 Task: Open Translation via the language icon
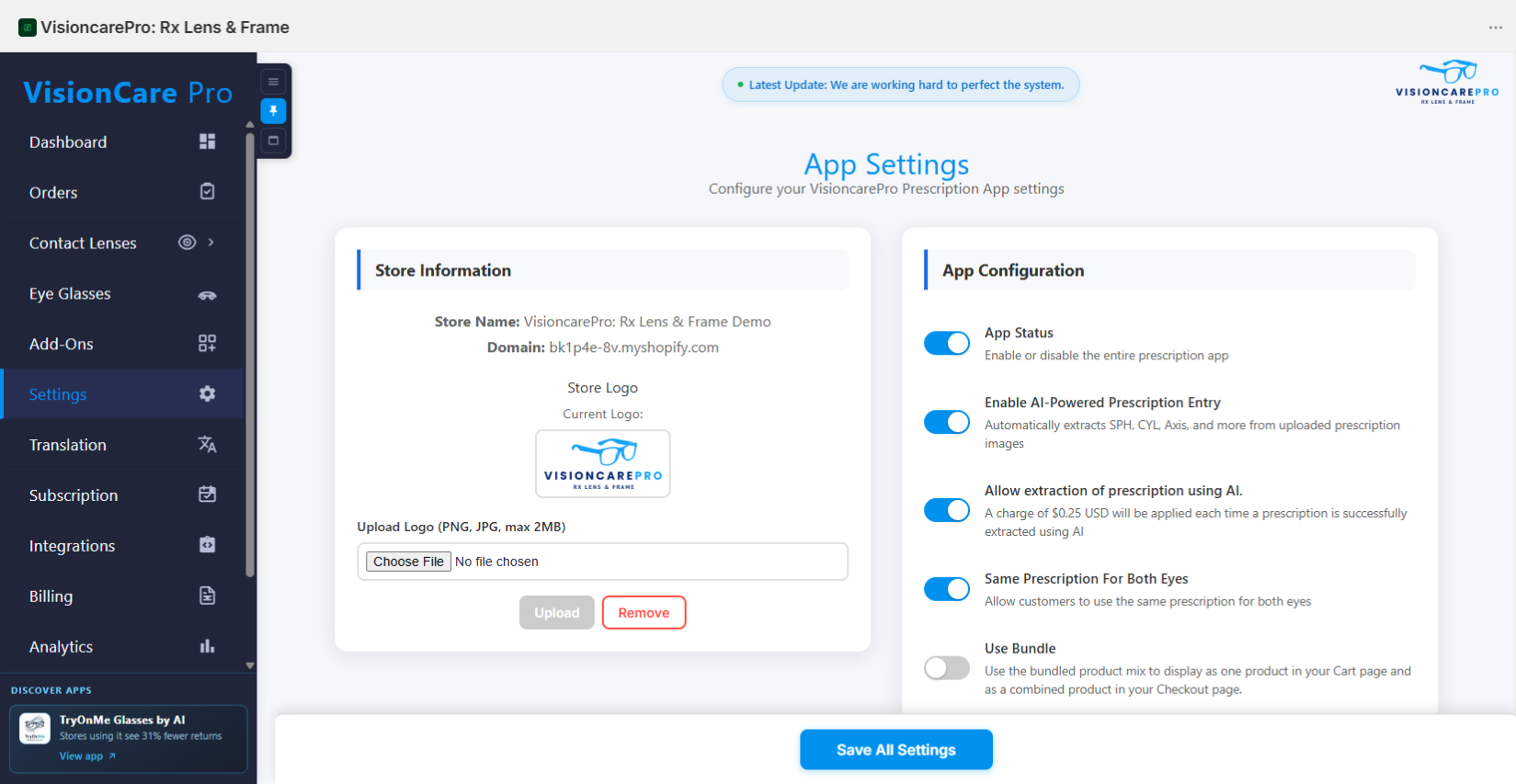pos(207,444)
